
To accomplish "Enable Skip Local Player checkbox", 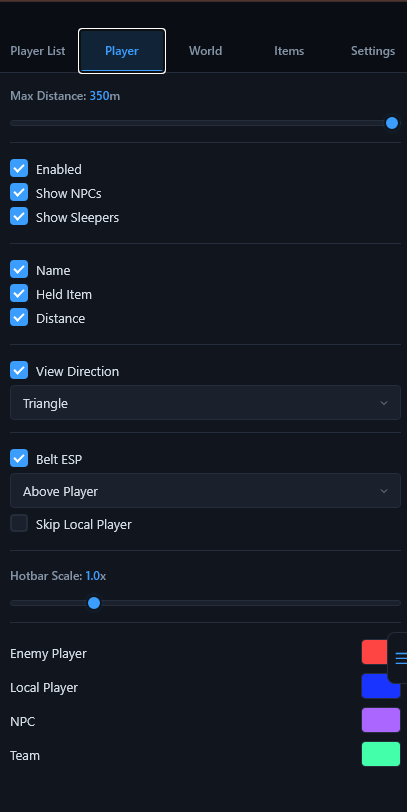I will (x=19, y=523).
